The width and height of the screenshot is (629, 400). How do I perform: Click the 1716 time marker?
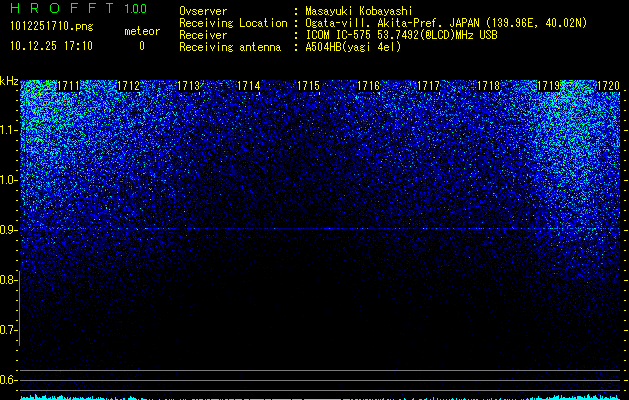(368, 85)
